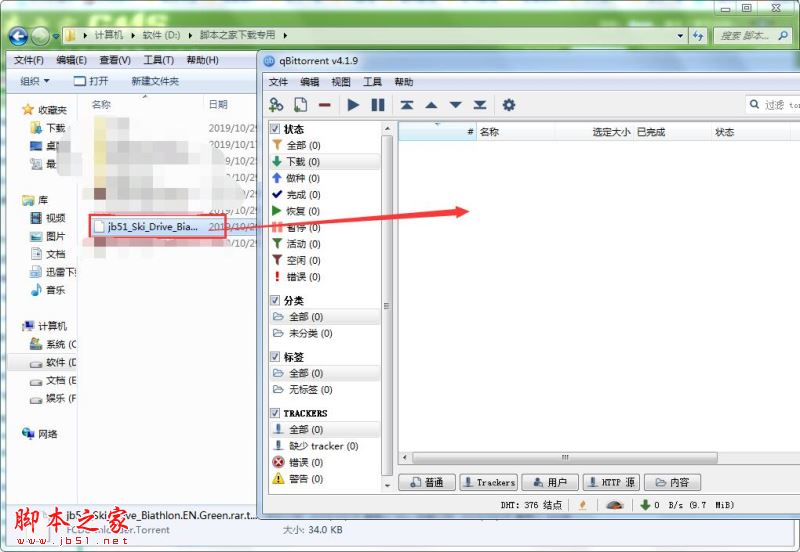Open qBittorrent options gear icon

[x=509, y=105]
